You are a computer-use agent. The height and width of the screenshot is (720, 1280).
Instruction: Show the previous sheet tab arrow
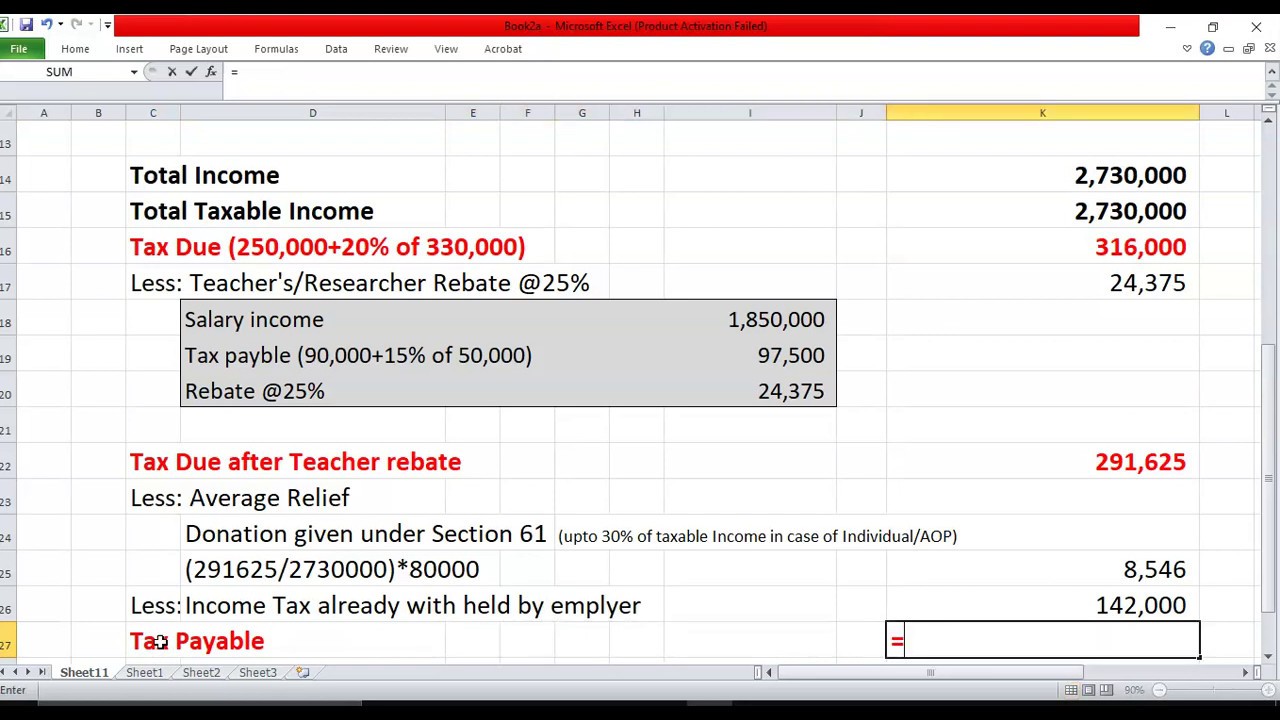pos(16,673)
